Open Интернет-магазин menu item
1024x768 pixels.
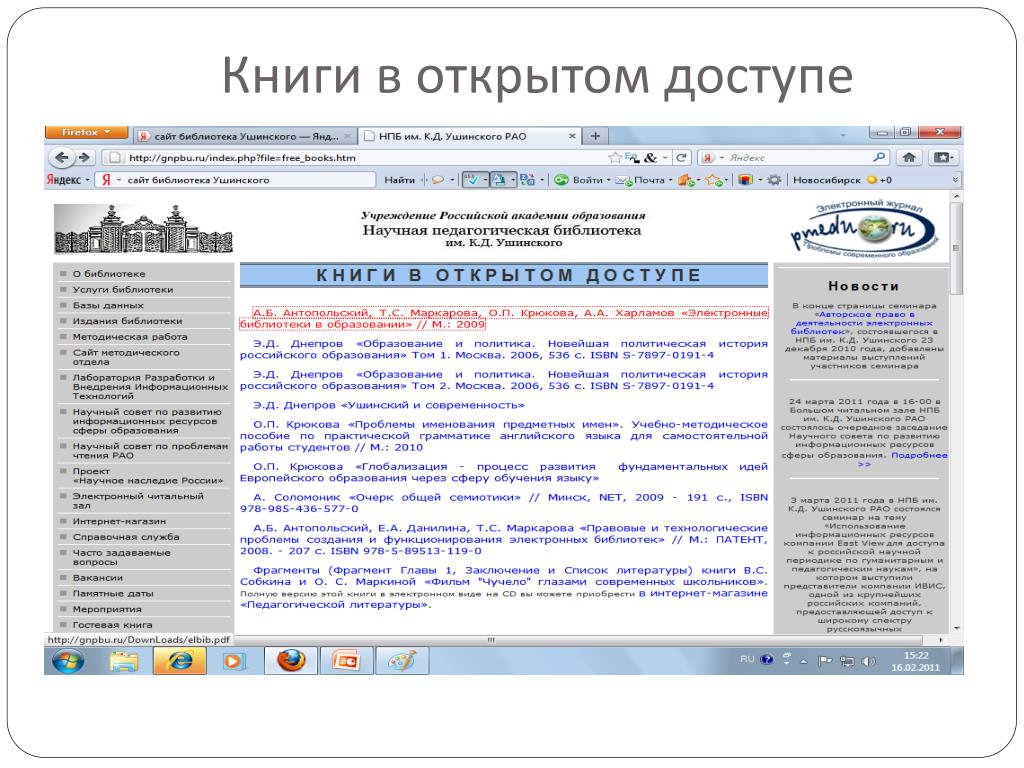click(119, 521)
